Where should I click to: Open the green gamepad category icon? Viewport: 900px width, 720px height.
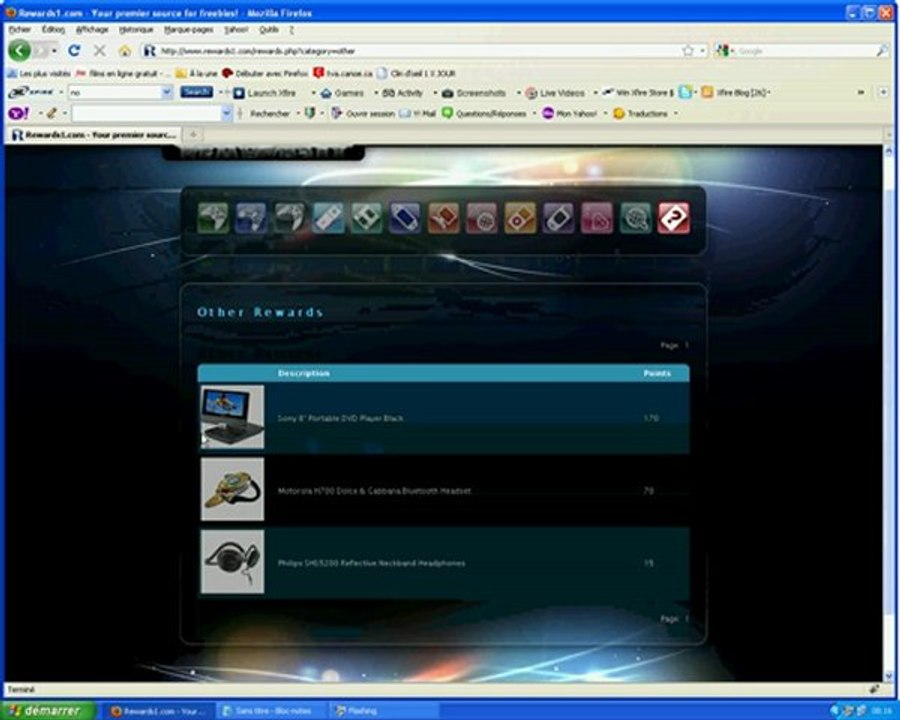coord(213,218)
